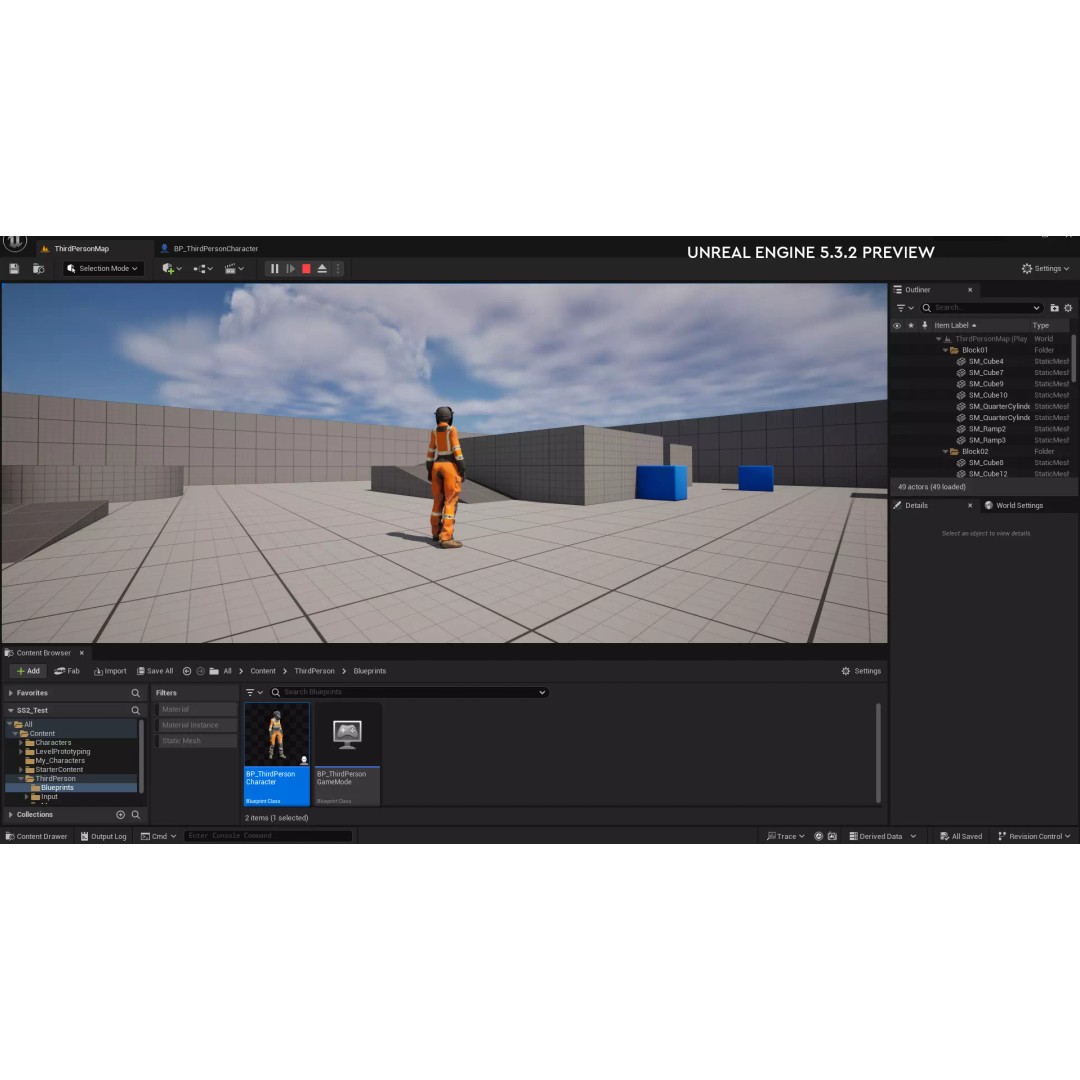1080x1080 pixels.
Task: Eject from the player controller
Action: [322, 269]
